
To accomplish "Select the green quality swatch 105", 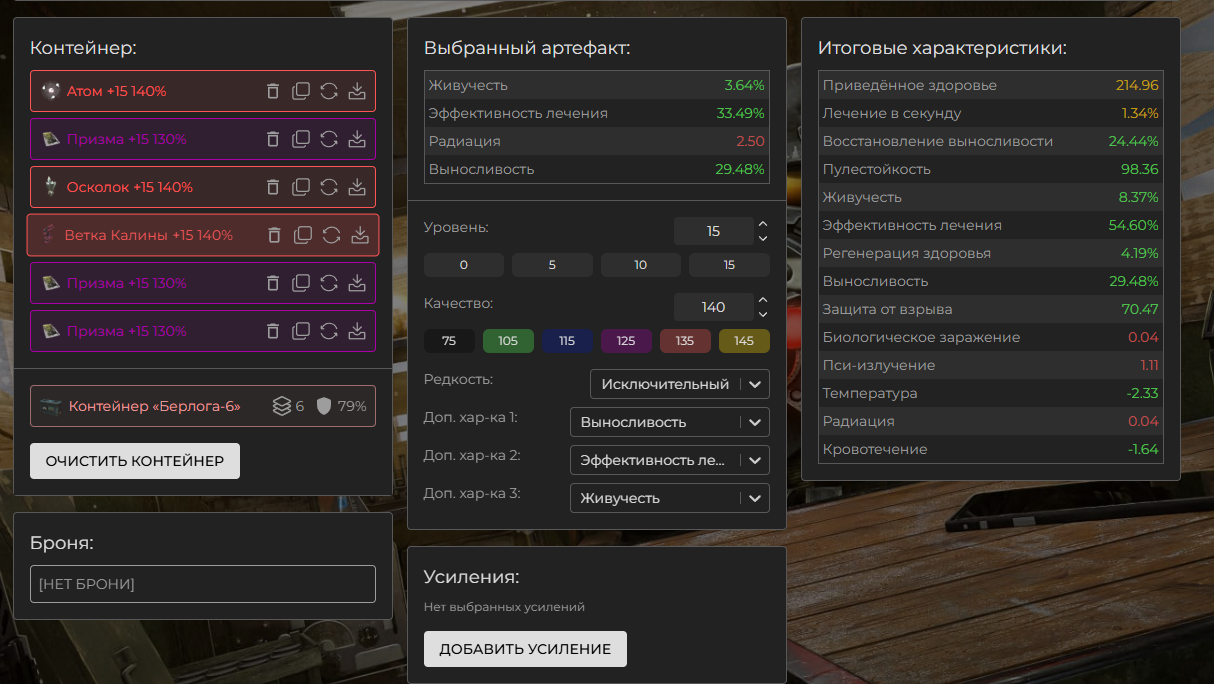I will [x=508, y=341].
